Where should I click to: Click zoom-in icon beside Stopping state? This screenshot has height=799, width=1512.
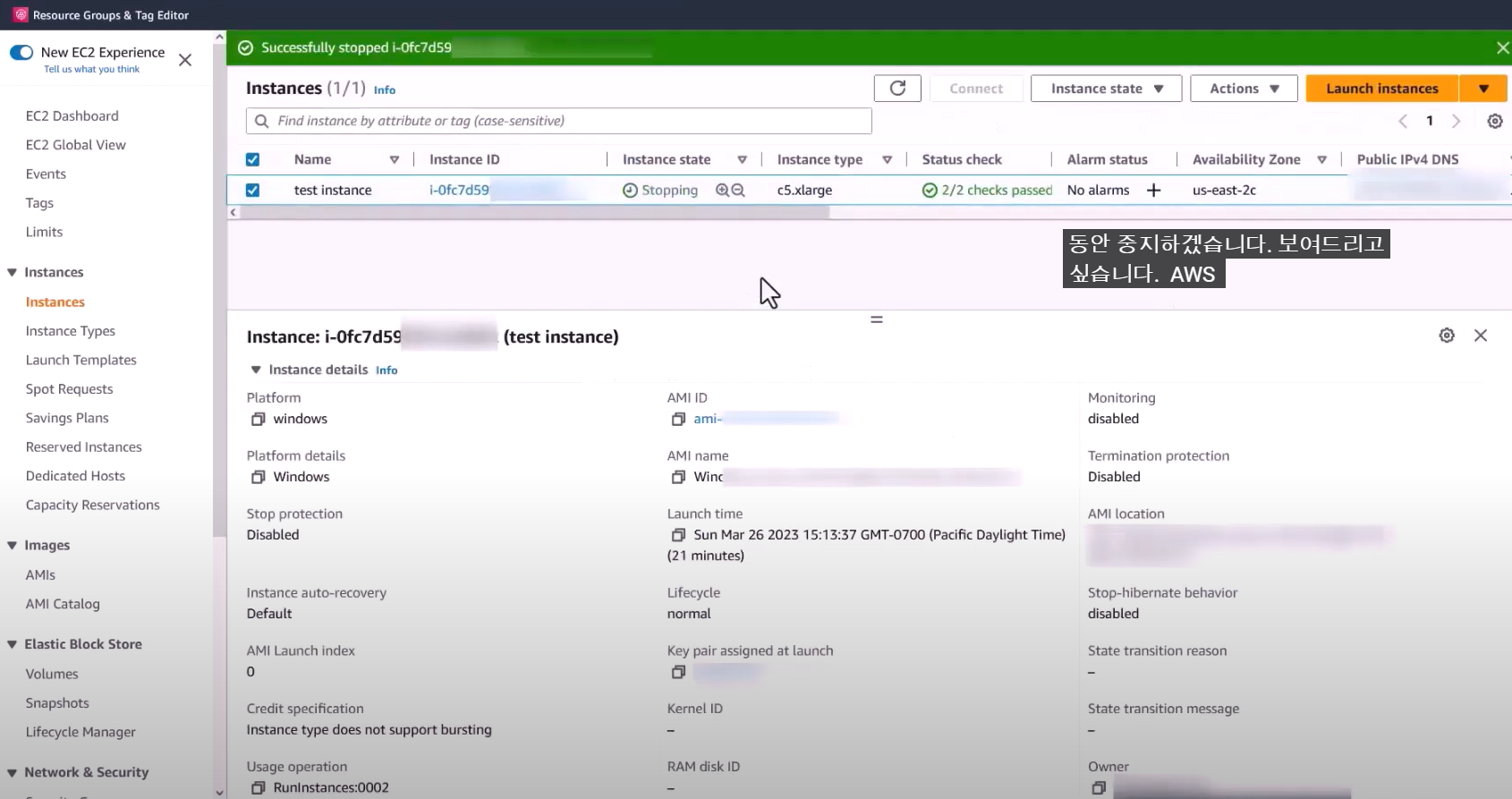722,190
